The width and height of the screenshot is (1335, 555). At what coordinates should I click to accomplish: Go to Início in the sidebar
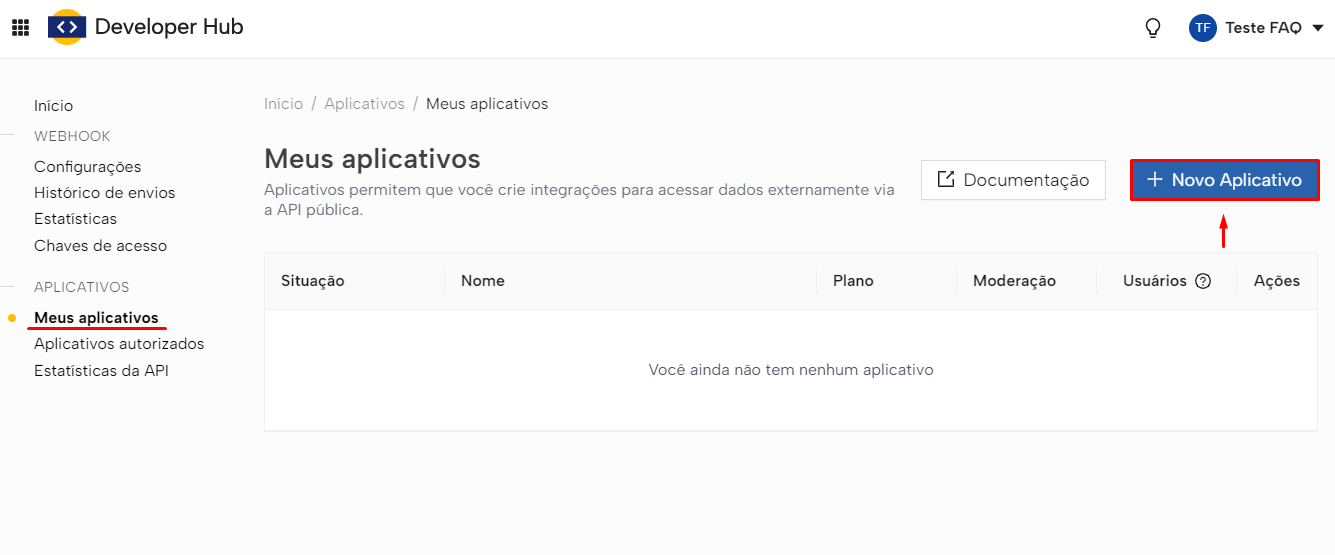click(x=53, y=106)
